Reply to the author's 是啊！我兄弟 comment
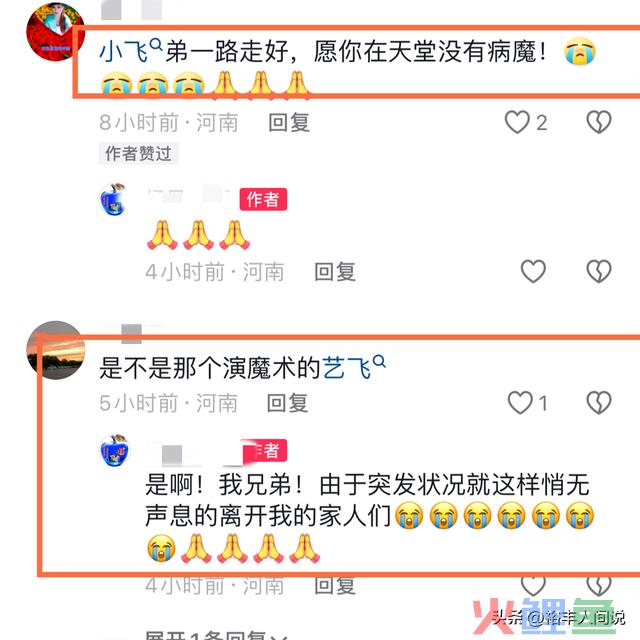The height and width of the screenshot is (640, 640). point(335,586)
